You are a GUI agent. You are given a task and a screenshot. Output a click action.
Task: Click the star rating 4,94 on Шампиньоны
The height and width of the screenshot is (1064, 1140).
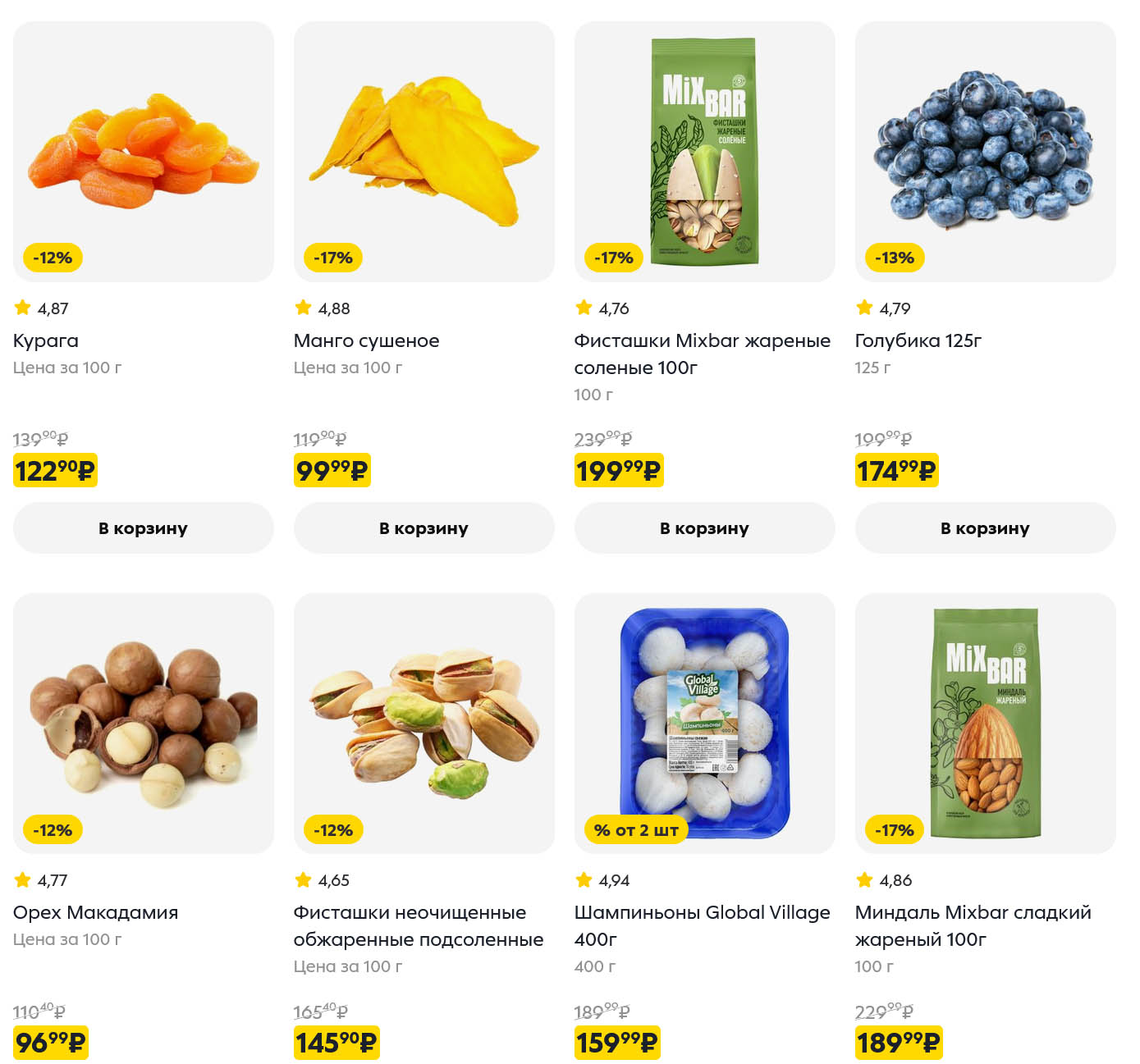pyautogui.click(x=602, y=880)
